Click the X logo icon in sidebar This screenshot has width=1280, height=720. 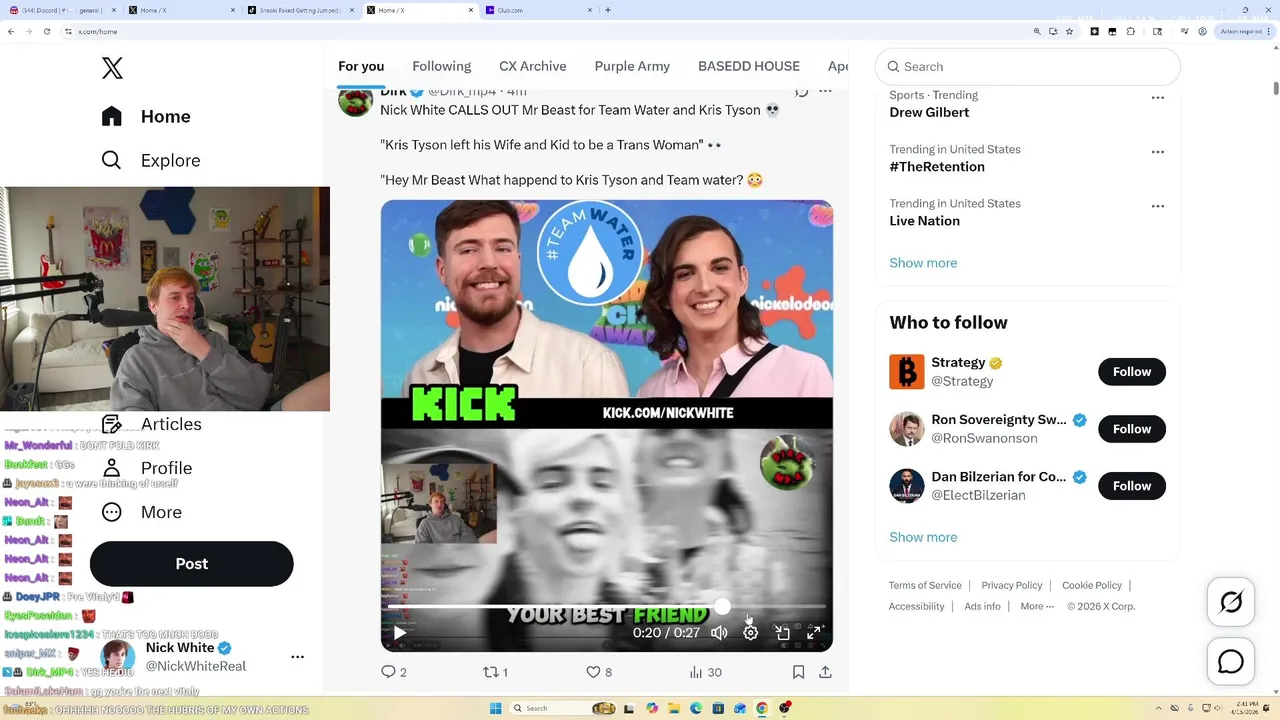coord(112,68)
